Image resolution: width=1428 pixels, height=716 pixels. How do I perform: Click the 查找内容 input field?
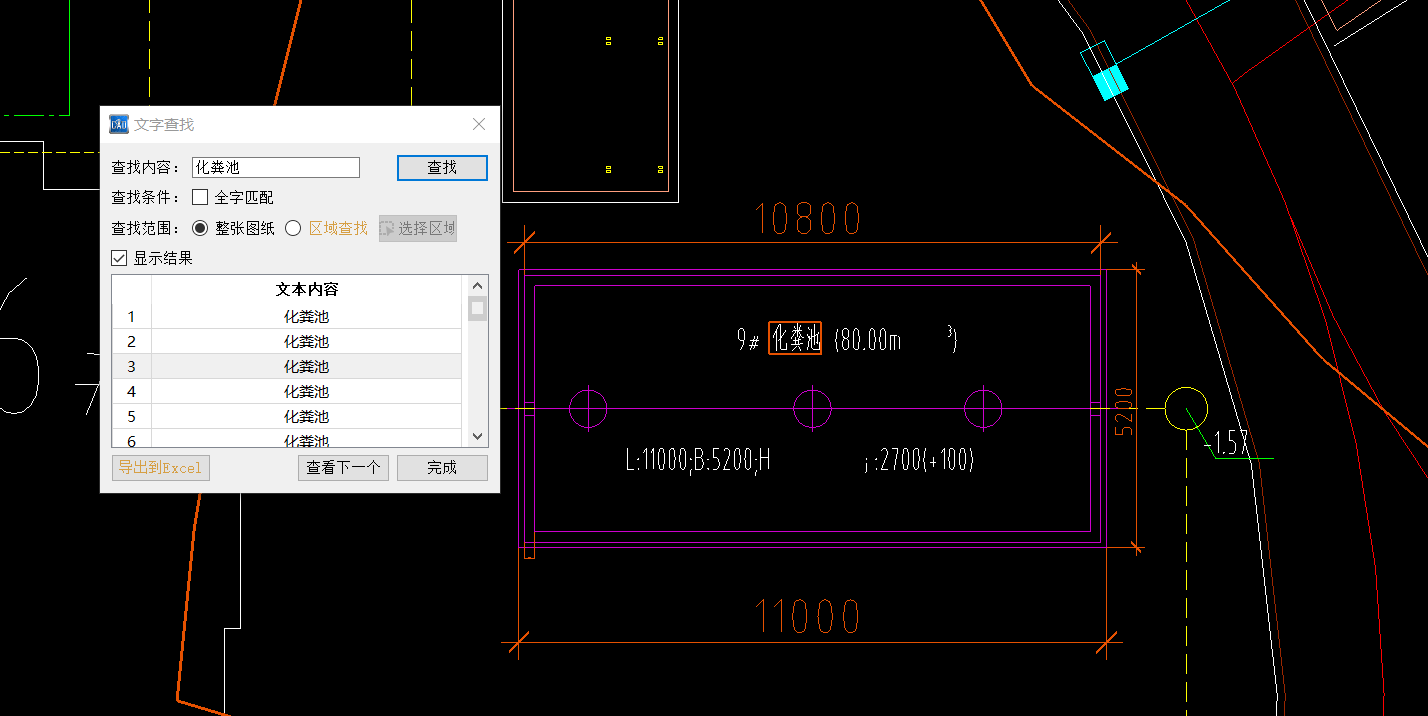tap(276, 168)
